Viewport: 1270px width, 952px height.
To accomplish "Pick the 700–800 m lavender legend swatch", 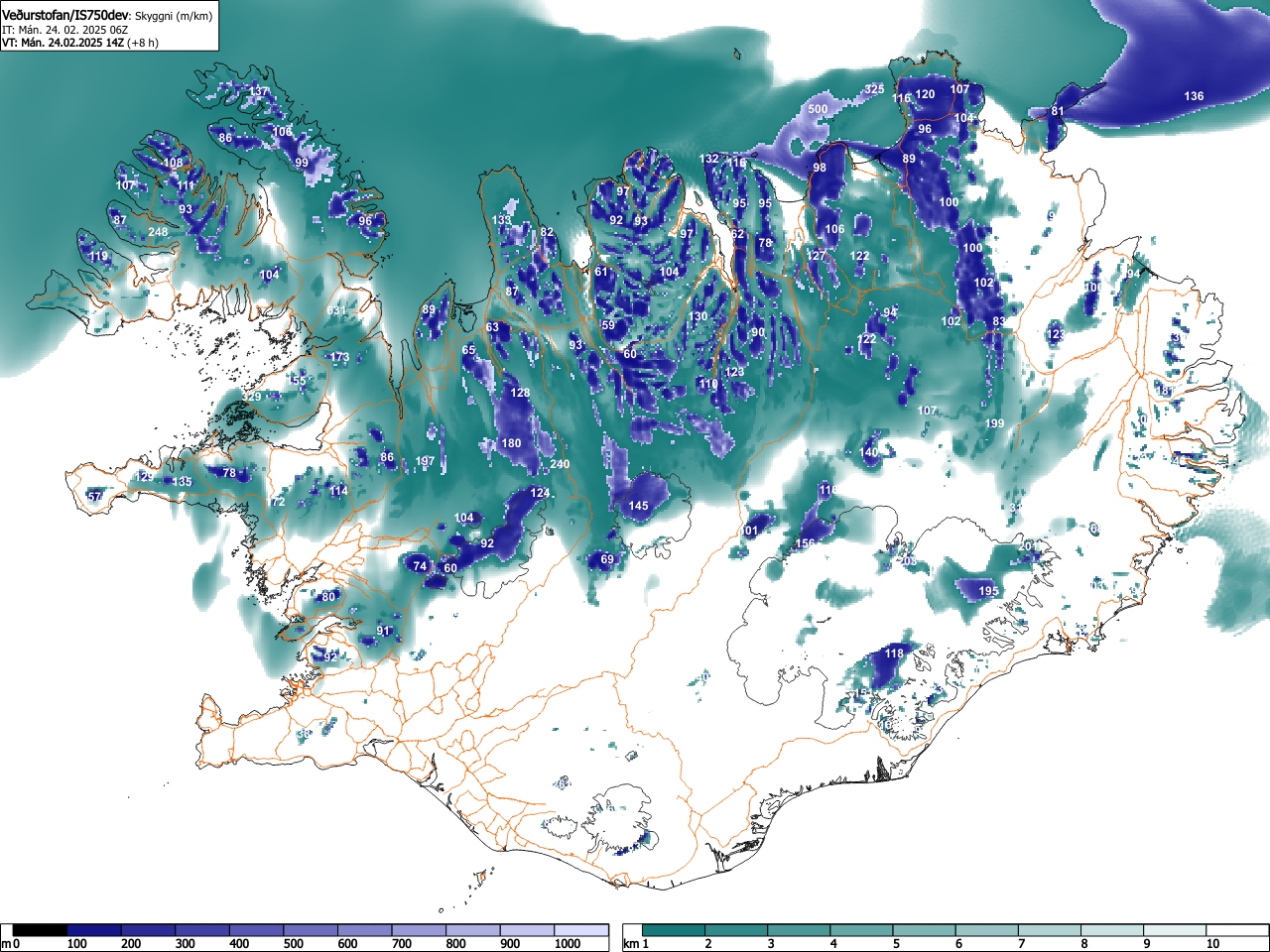I will (419, 930).
